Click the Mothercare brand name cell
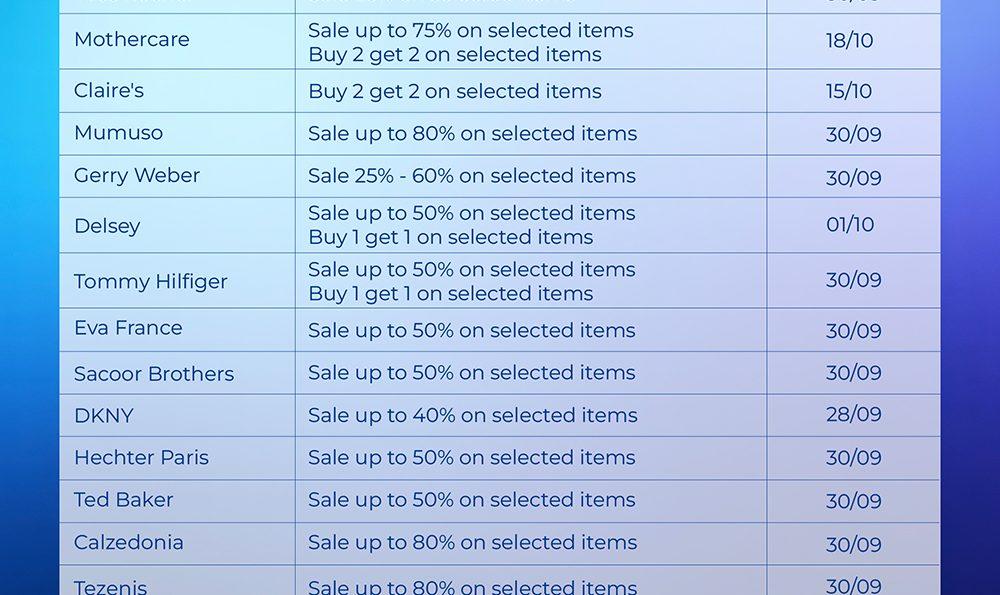 [131, 40]
